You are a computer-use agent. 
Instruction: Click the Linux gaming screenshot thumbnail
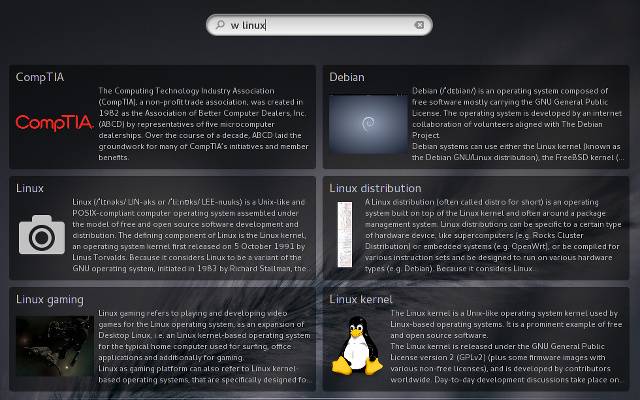(55, 346)
